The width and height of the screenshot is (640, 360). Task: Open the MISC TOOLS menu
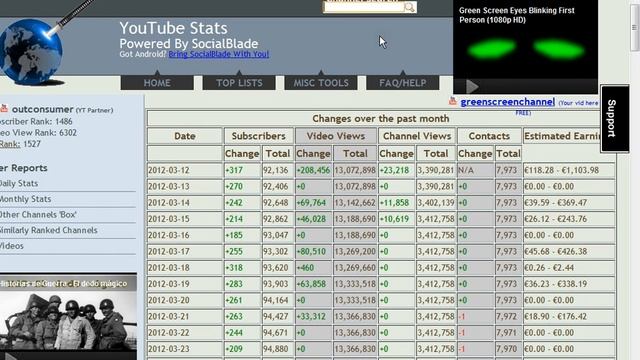(321, 83)
